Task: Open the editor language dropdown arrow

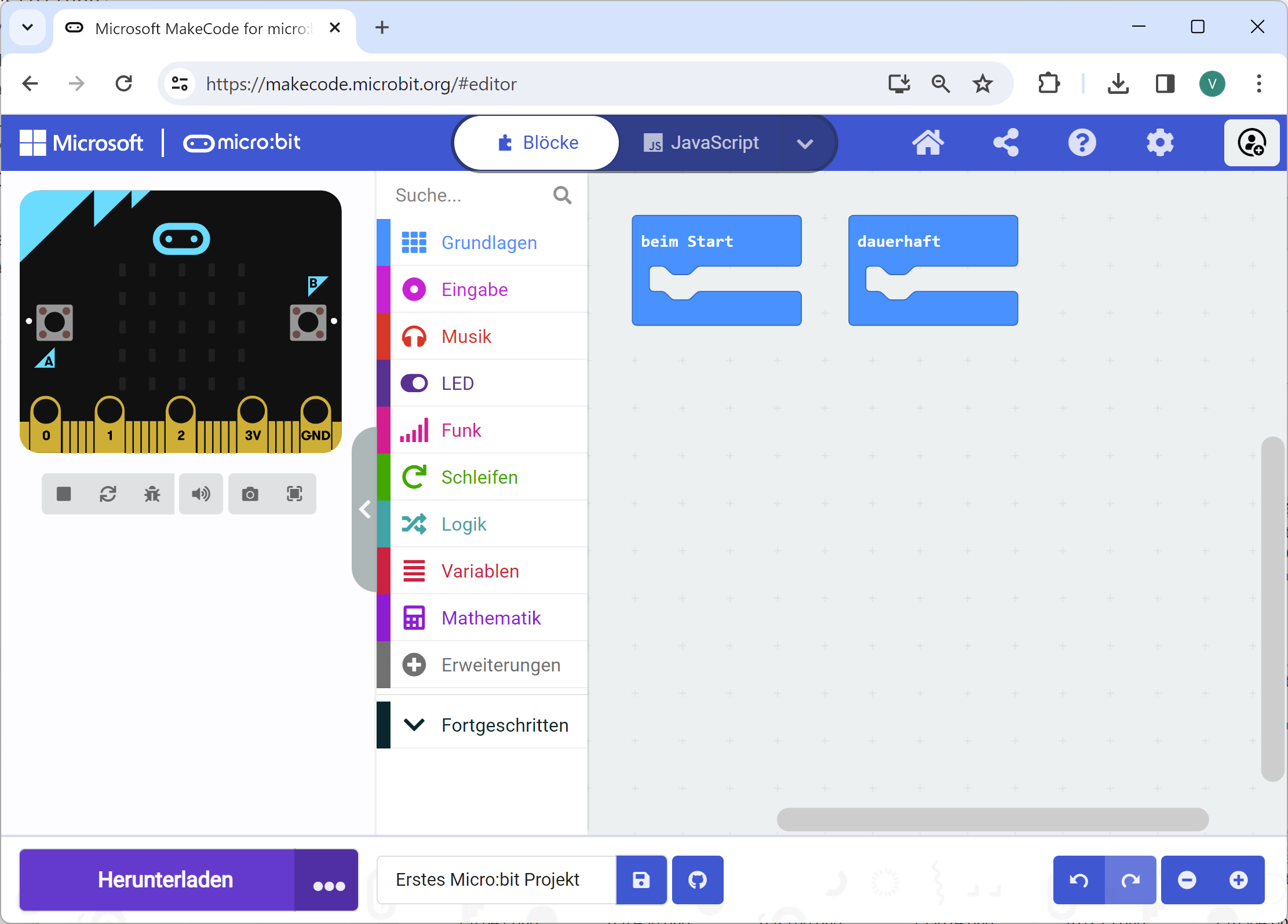Action: coord(805,143)
